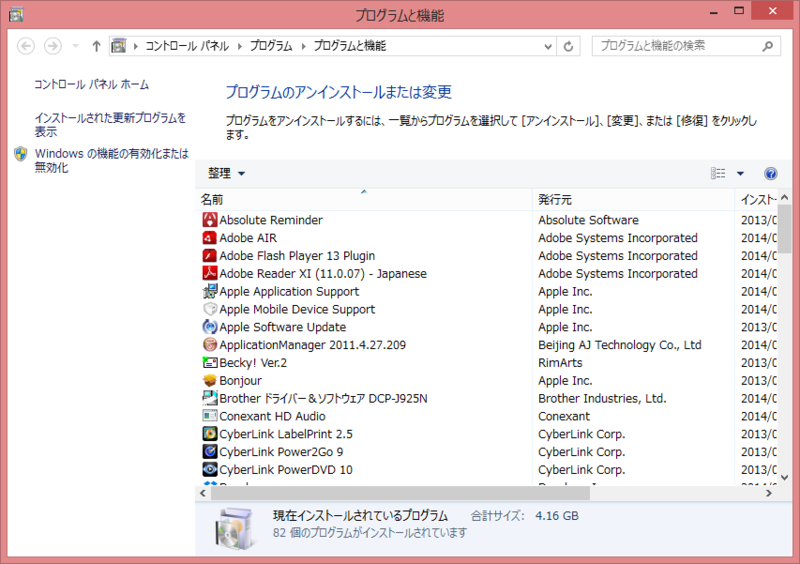This screenshot has width=800, height=564.
Task: Open コントロール パネル ホーム link
Action: tap(91, 84)
